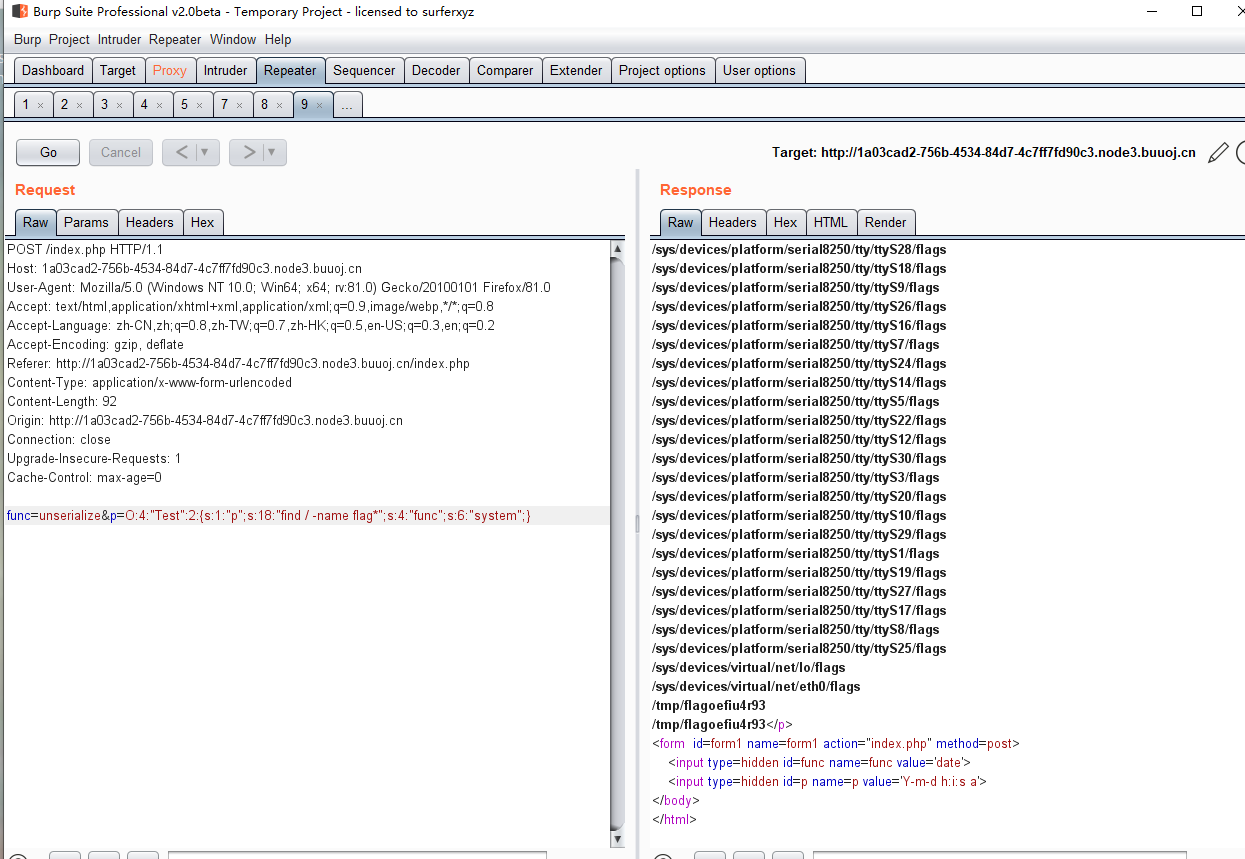The height and width of the screenshot is (859, 1245).
Task: Select the Repeater tool tab
Action: (x=290, y=71)
